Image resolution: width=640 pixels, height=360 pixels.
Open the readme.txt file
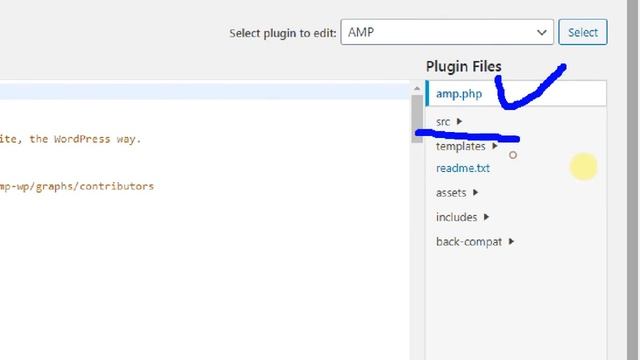coord(463,168)
